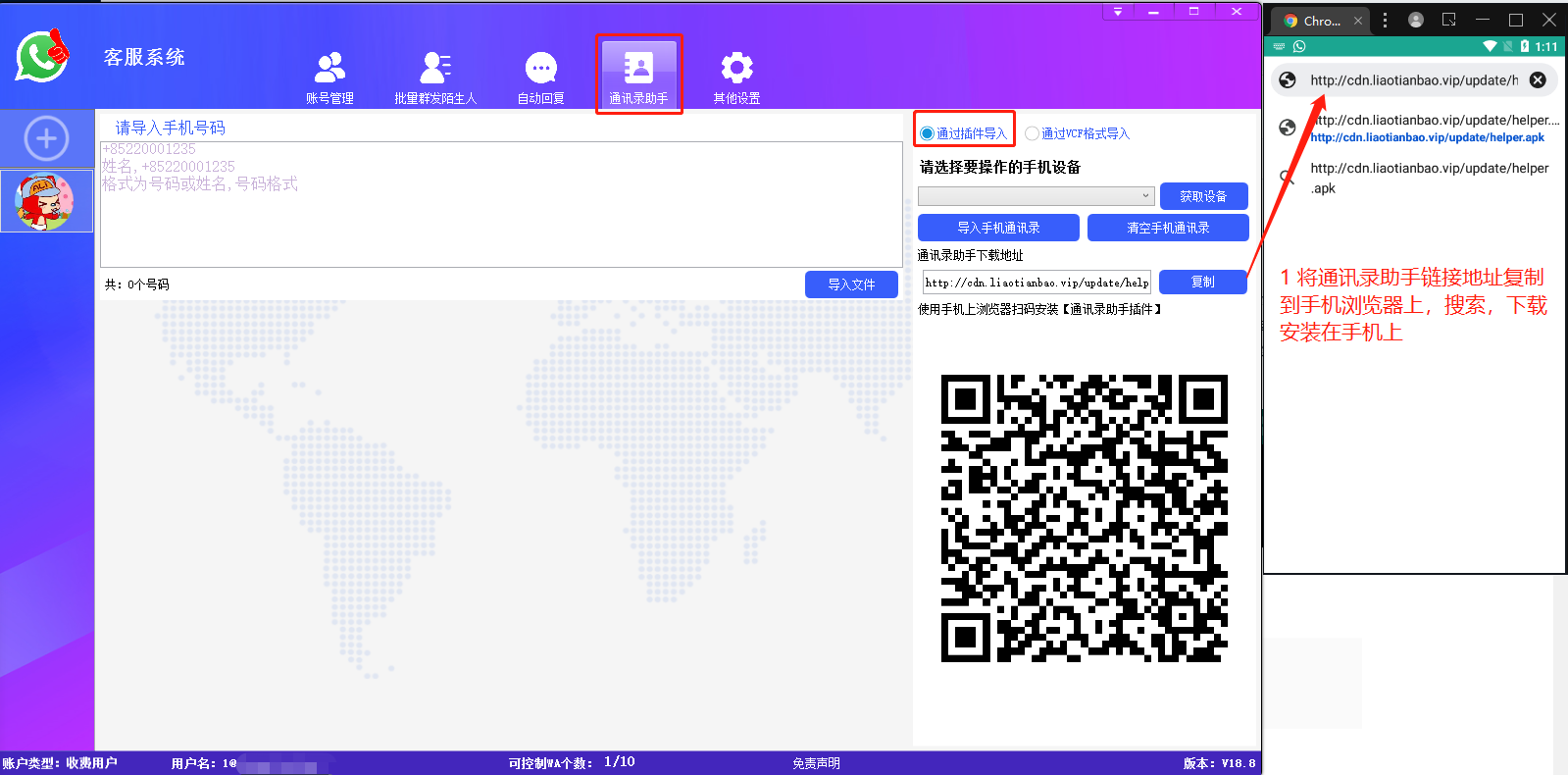This screenshot has width=1568, height=775.
Task: Click 清空手机通讯录 button
Action: pyautogui.click(x=1168, y=228)
